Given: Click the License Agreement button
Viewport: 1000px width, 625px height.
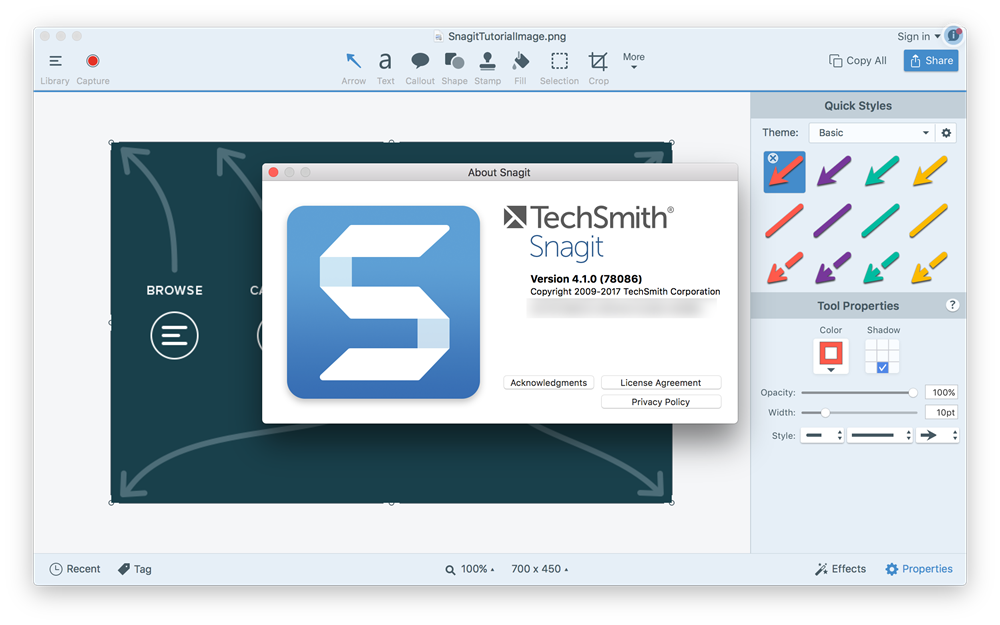Looking at the screenshot, I should coord(660,383).
